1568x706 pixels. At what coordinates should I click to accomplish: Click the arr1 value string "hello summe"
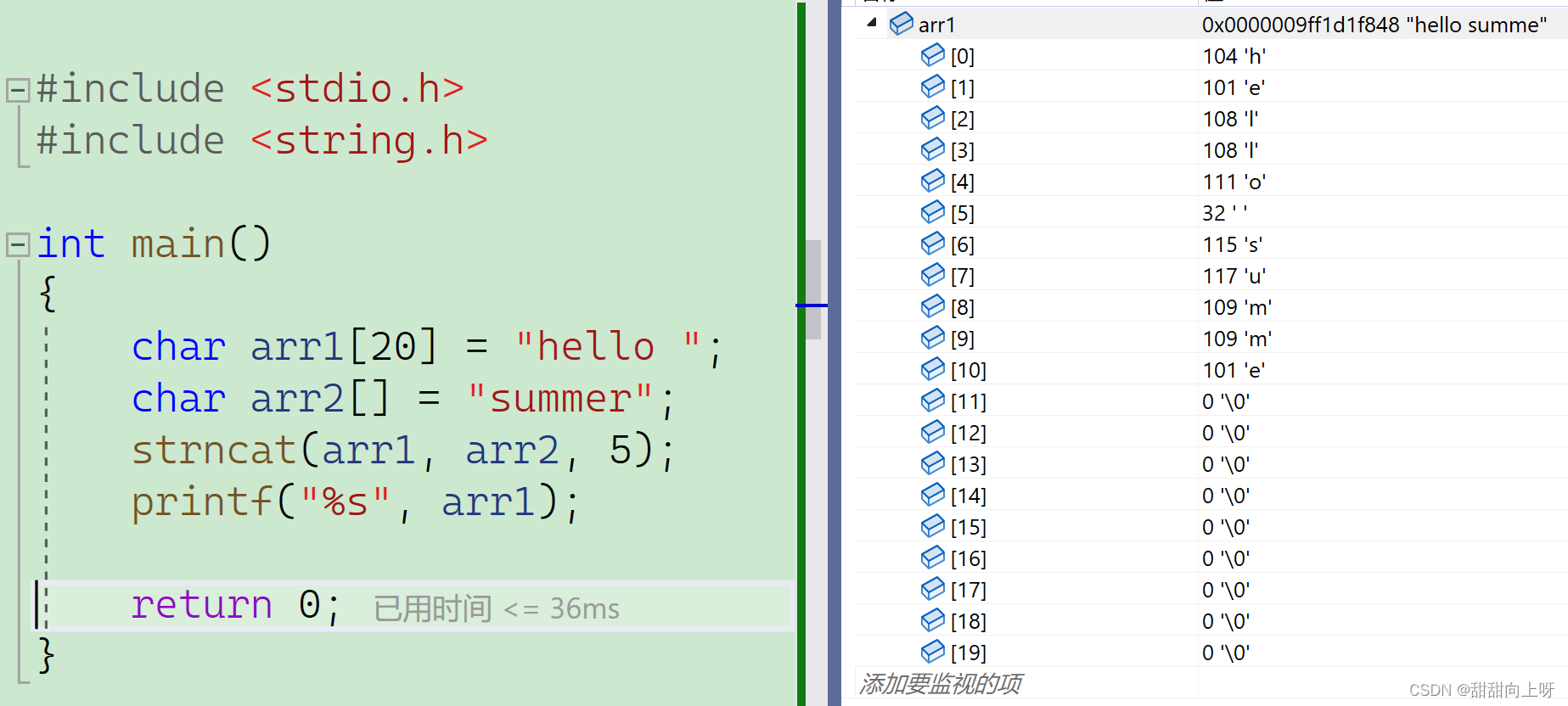pos(1374,25)
